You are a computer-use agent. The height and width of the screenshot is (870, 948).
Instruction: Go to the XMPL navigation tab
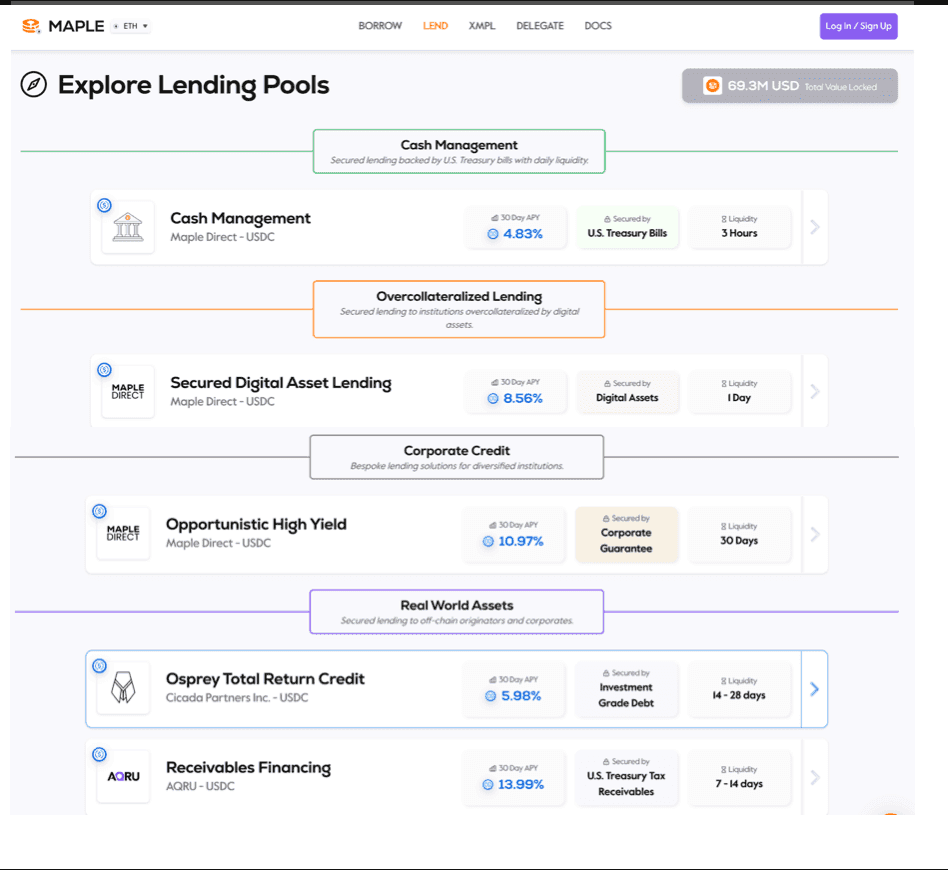482,26
